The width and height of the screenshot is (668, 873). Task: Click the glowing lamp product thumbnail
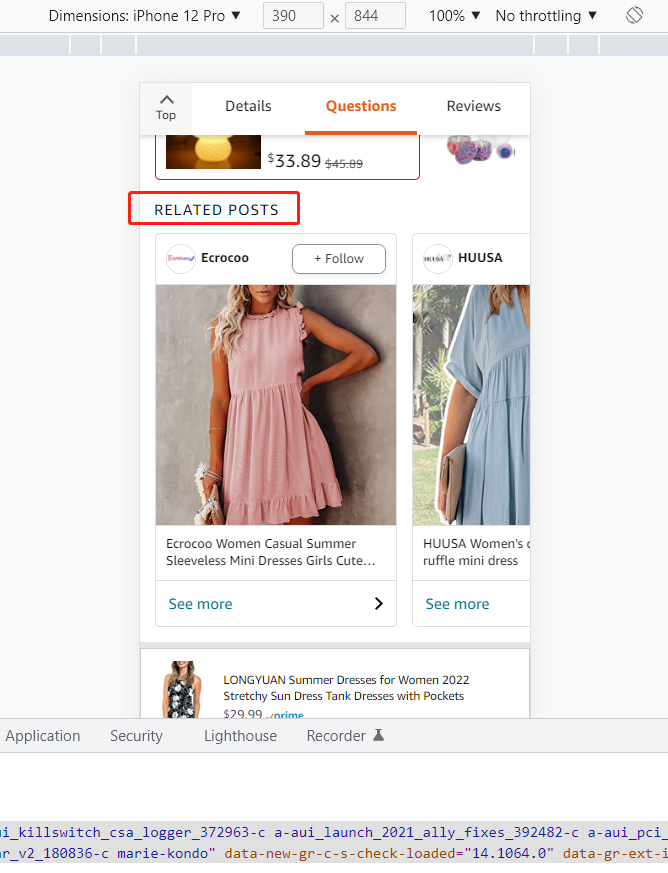click(x=214, y=151)
